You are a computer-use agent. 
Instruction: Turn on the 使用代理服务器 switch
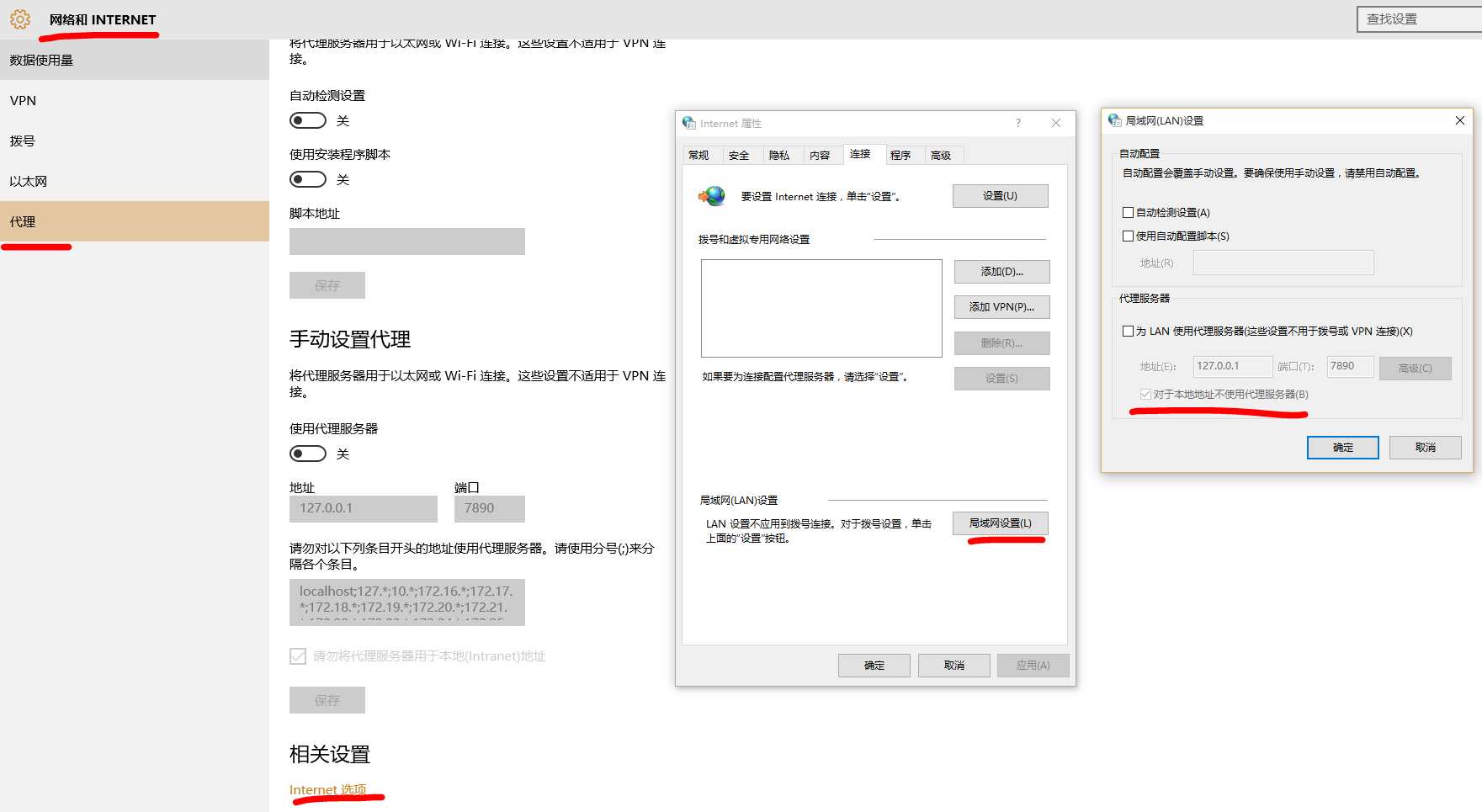pyautogui.click(x=307, y=453)
